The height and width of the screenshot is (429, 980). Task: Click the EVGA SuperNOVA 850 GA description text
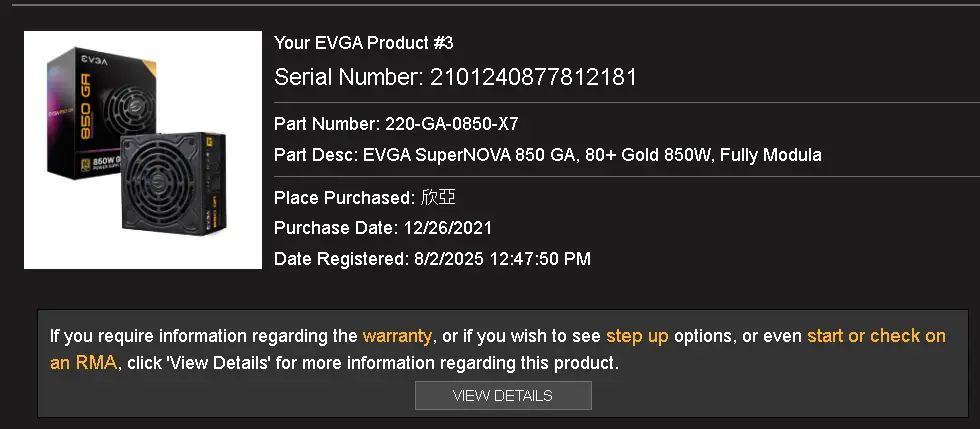pos(592,155)
